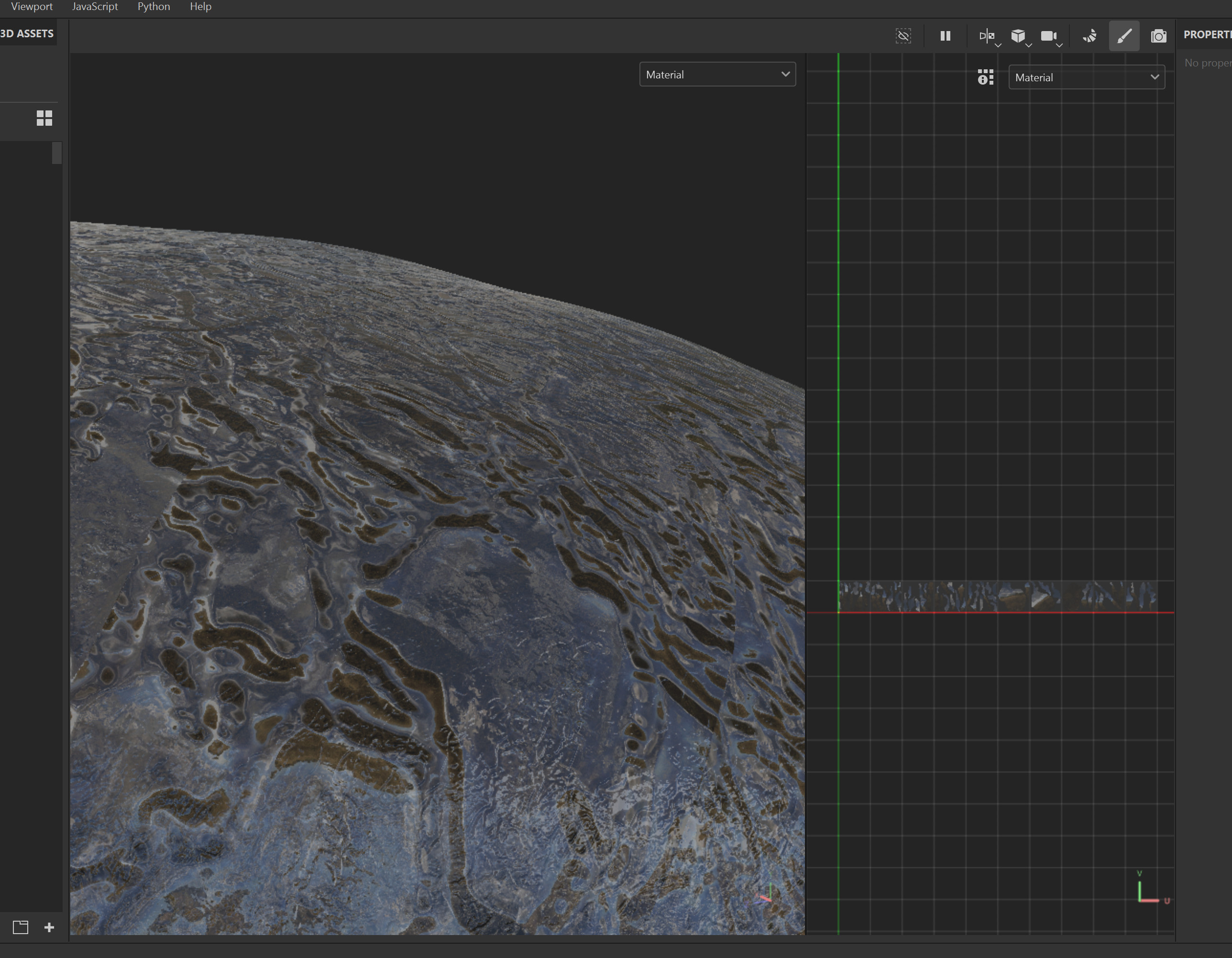This screenshot has height=958, width=1232.
Task: Open Material dropdown in 3D viewport
Action: 717,75
